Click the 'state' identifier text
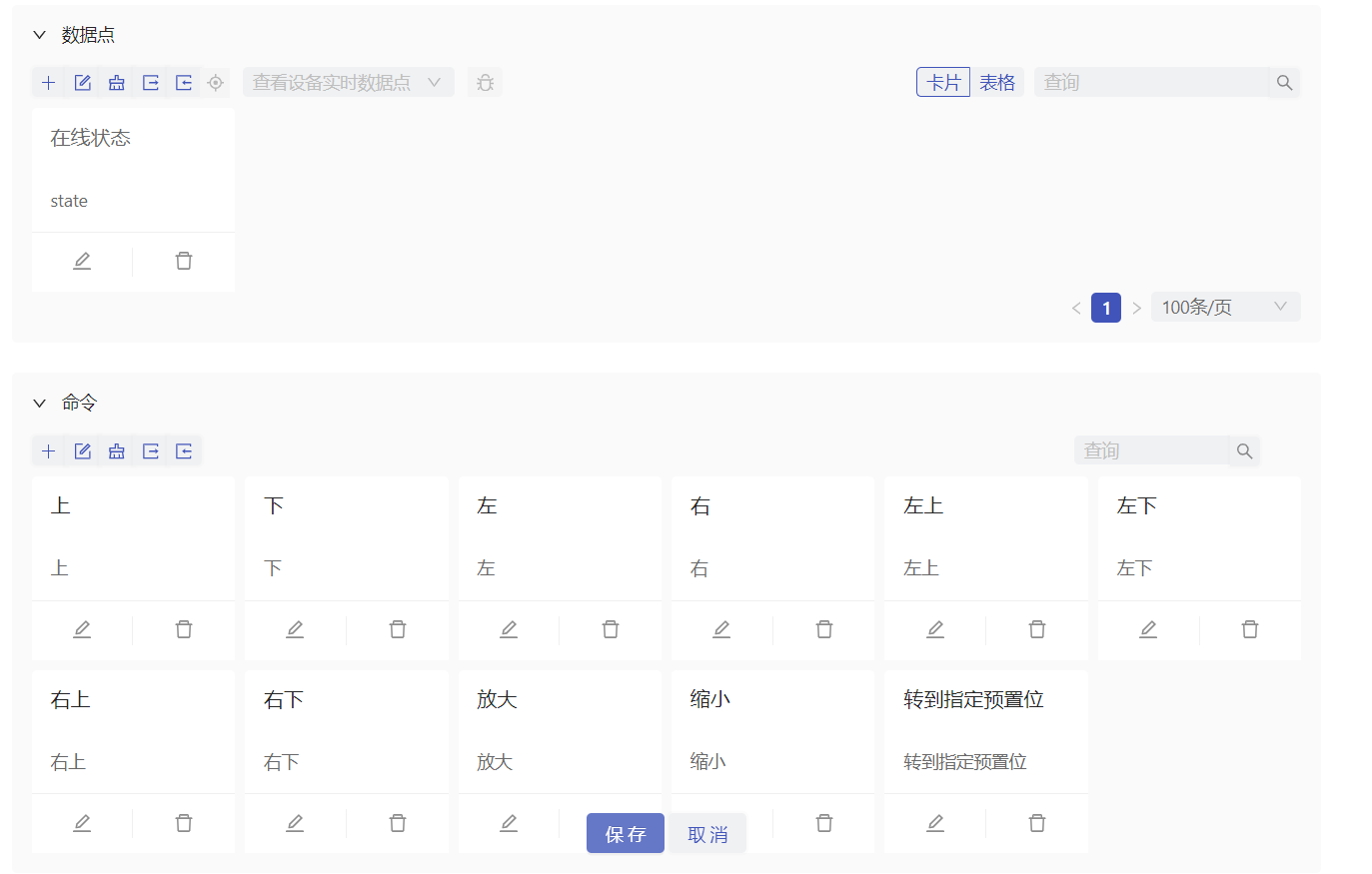 (x=69, y=201)
